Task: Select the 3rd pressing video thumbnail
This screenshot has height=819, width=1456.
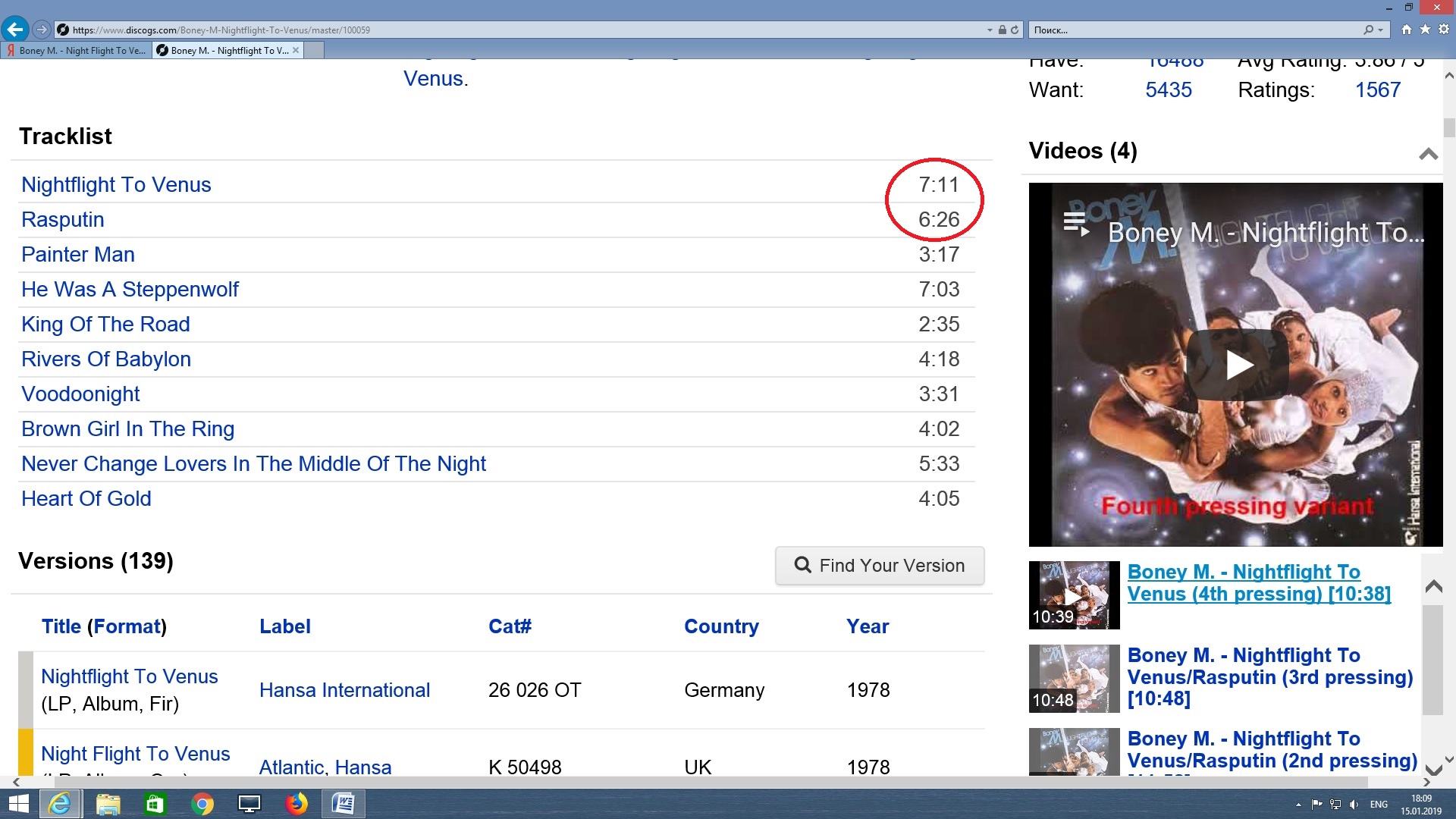Action: pos(1074,679)
